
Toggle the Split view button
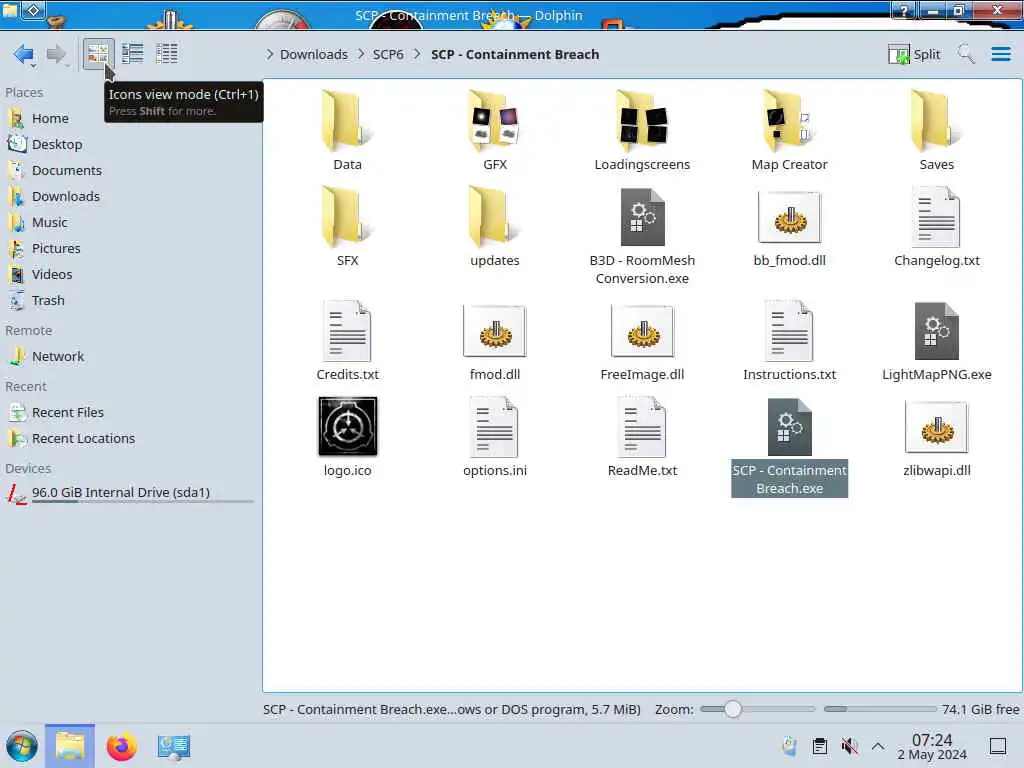[x=914, y=54]
